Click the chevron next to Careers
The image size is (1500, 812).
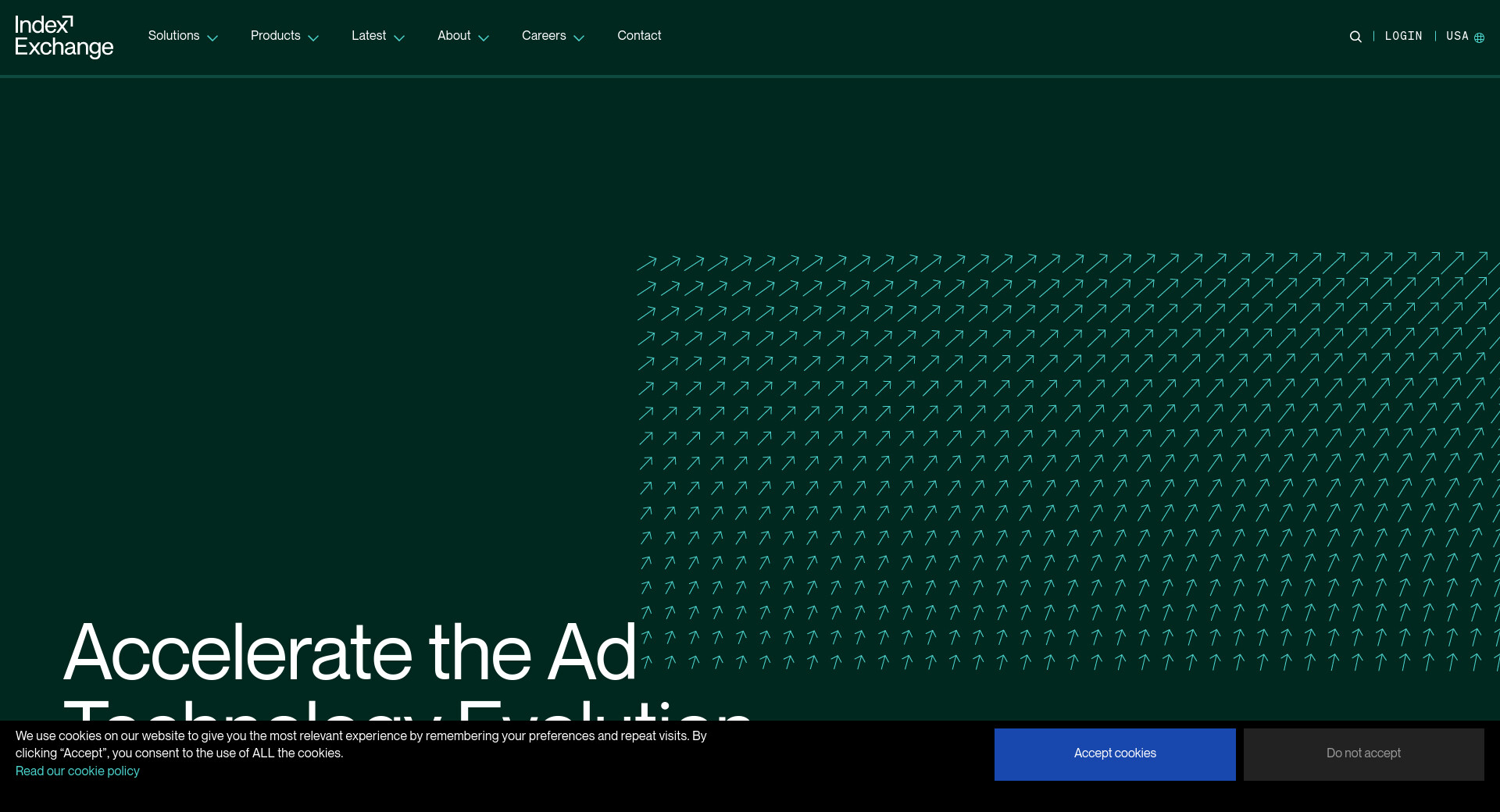click(579, 38)
